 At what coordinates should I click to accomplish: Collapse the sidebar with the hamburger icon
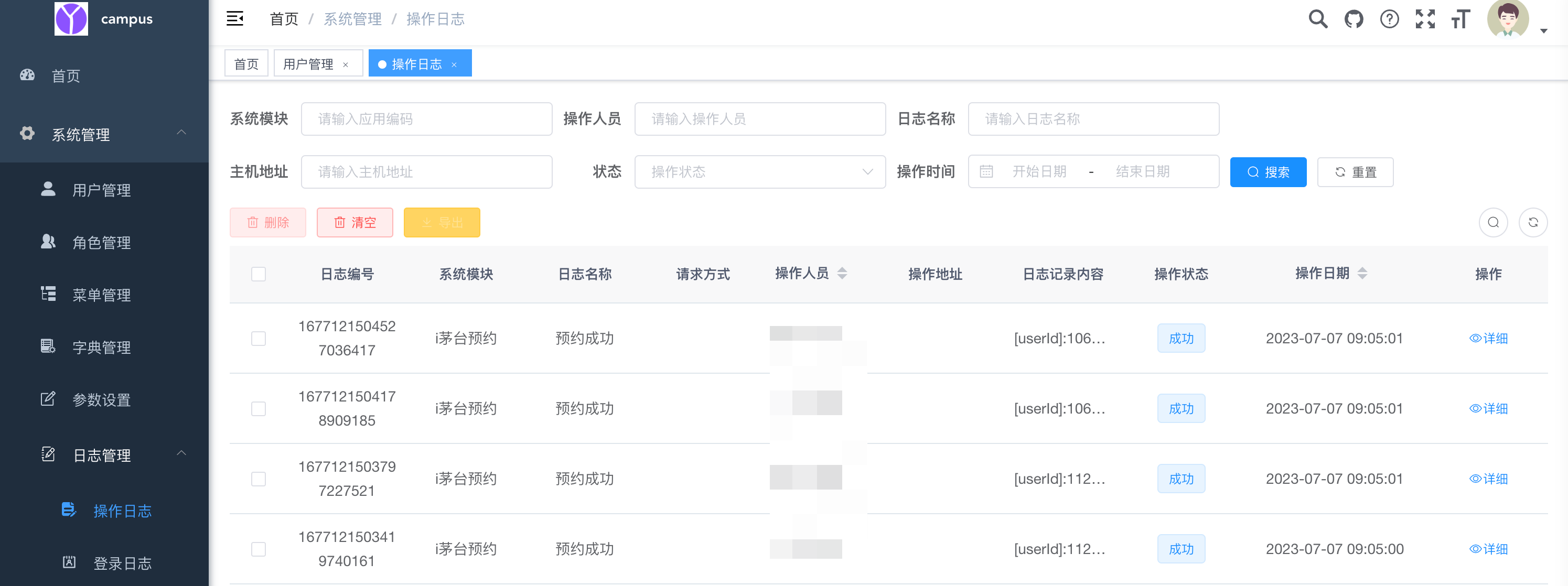[x=235, y=19]
